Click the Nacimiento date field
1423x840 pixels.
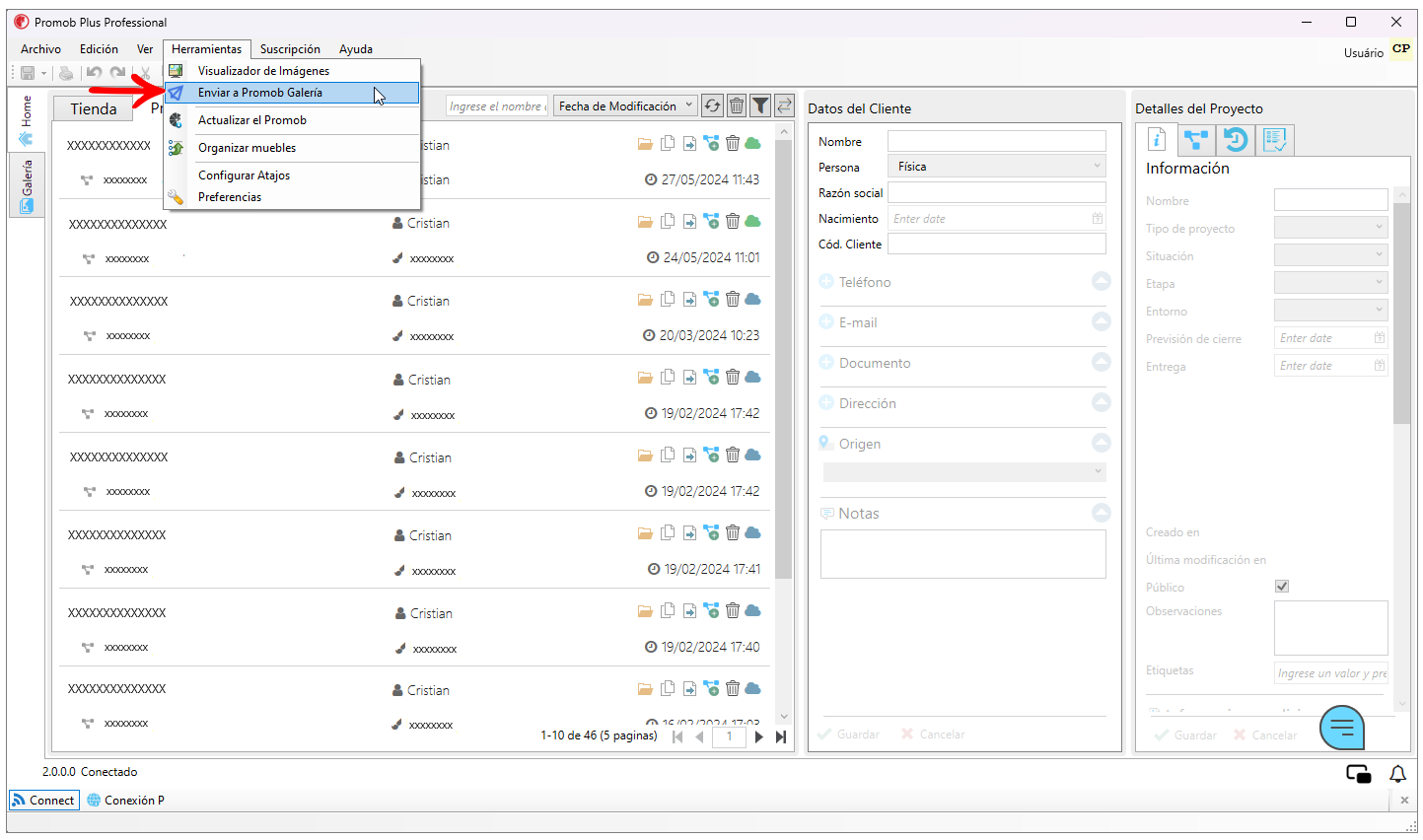997,218
